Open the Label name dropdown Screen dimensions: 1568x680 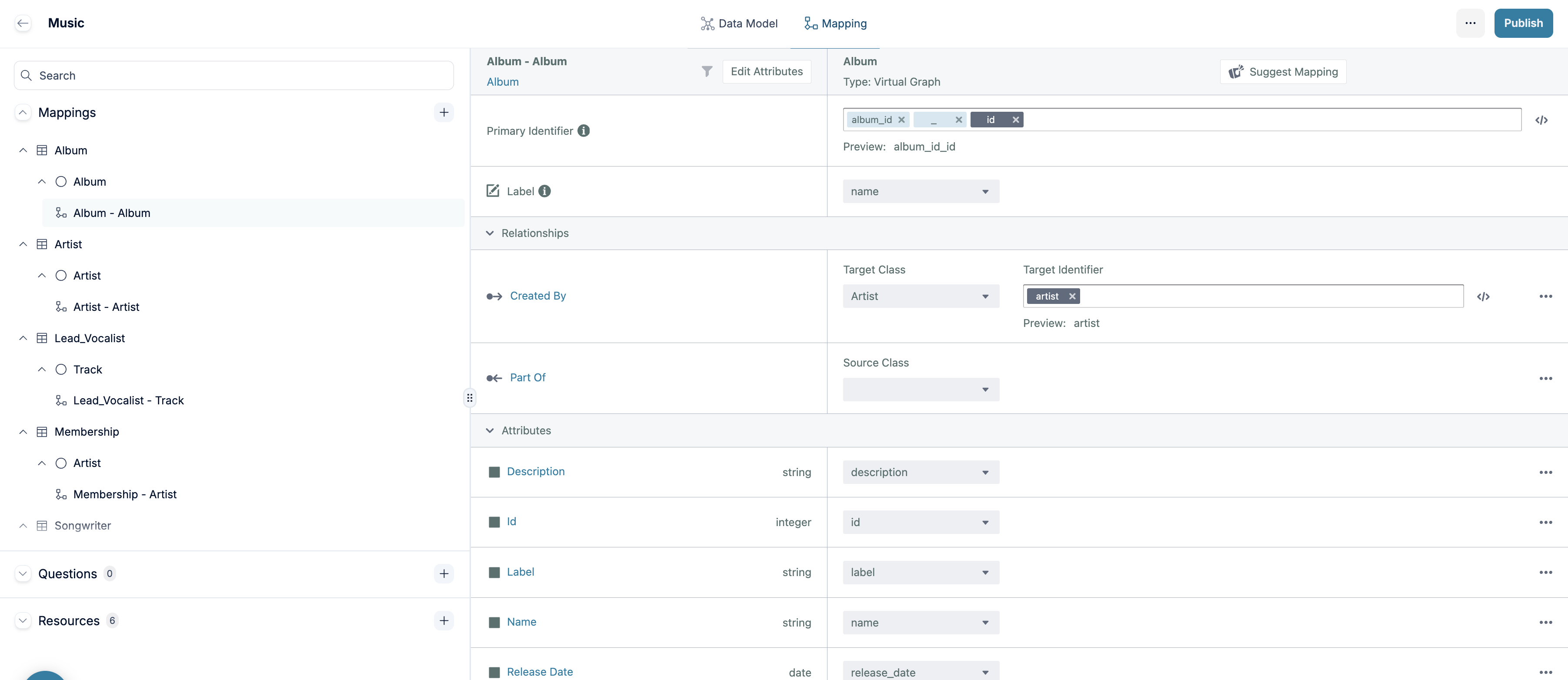921,192
